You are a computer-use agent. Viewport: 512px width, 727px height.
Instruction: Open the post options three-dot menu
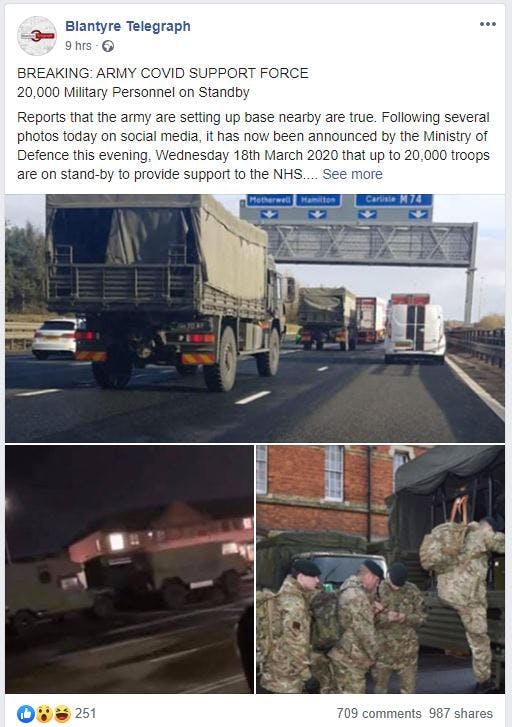(x=487, y=24)
